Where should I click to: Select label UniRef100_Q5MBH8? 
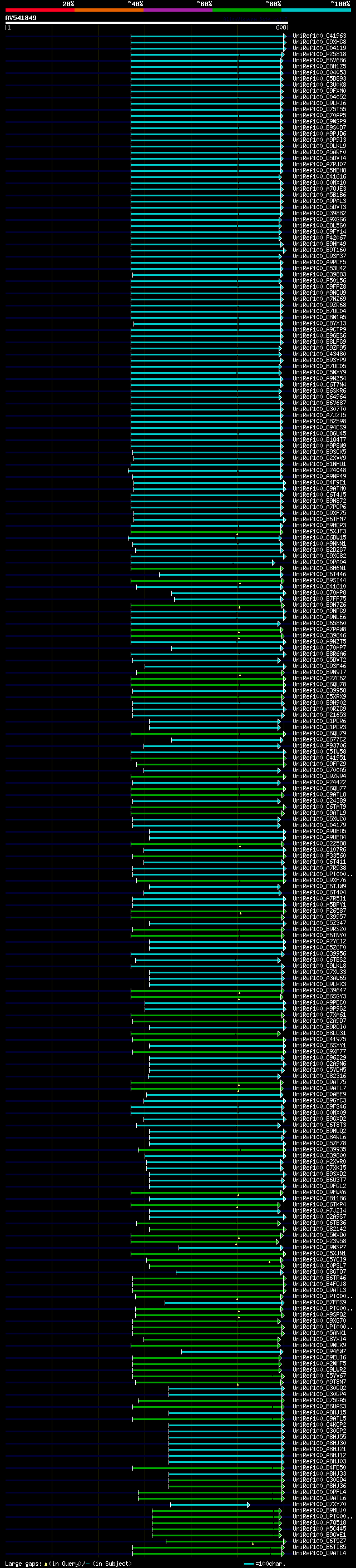pos(319,170)
